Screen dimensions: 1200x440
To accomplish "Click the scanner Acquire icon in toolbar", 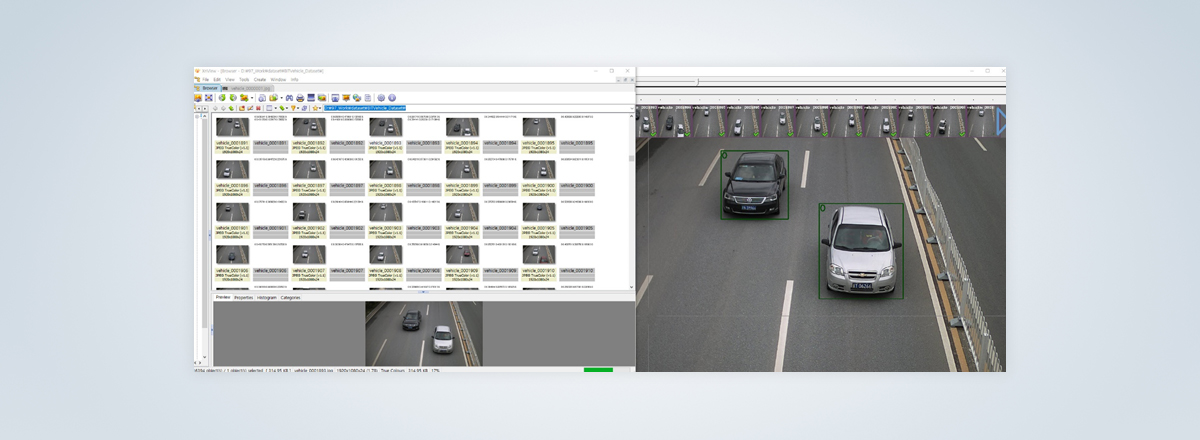I will pyautogui.click(x=311, y=98).
